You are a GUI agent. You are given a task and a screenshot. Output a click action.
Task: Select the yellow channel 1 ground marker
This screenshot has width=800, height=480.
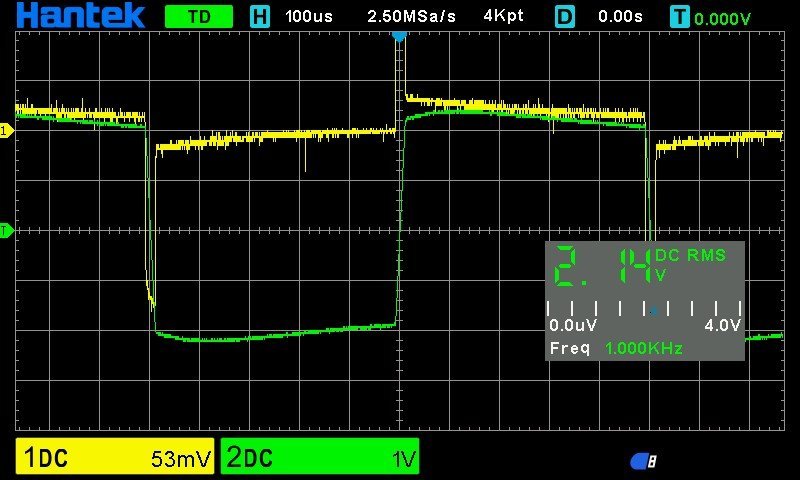point(5,131)
